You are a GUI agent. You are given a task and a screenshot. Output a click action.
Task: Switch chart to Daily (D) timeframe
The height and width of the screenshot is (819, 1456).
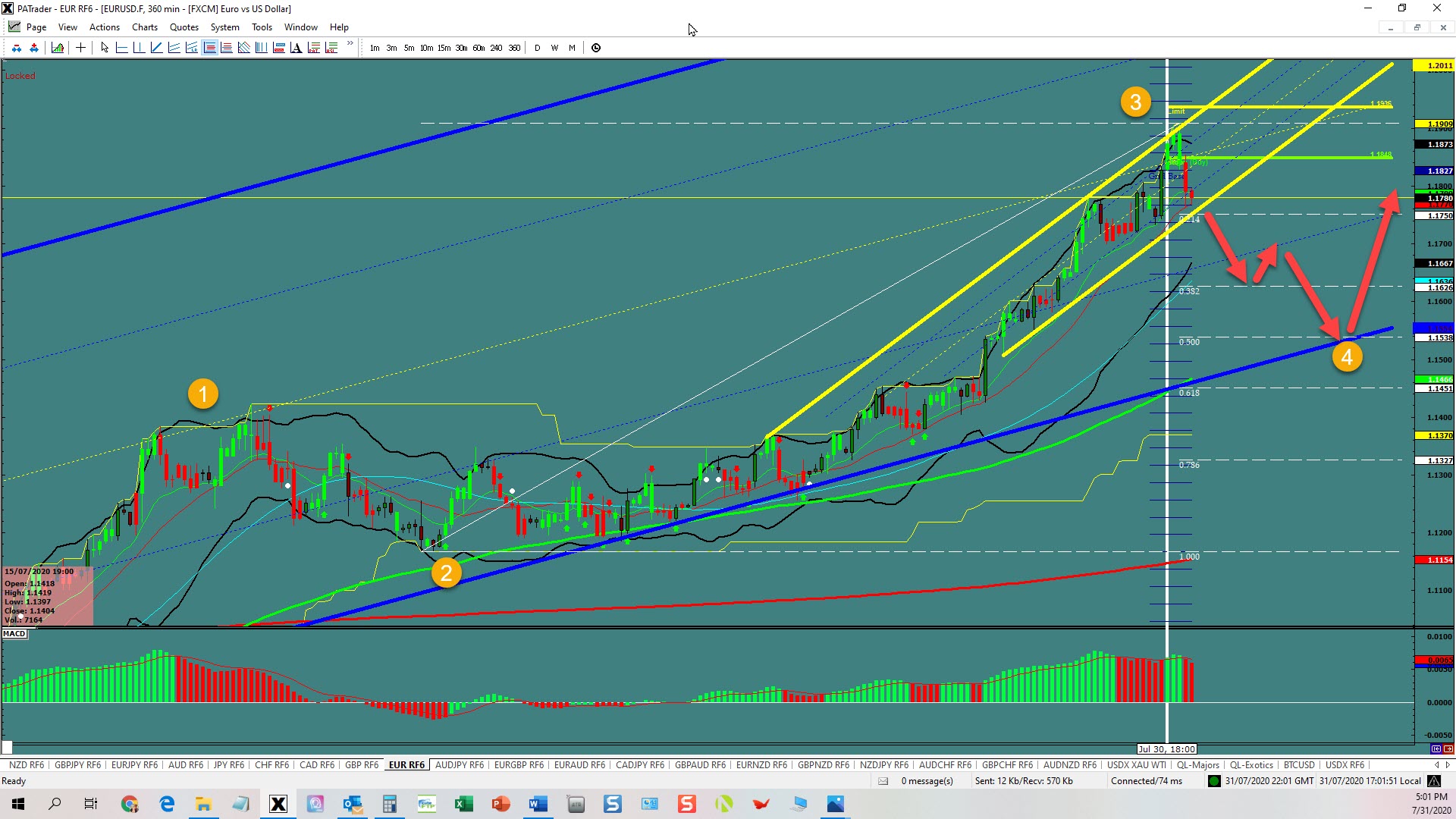pos(538,48)
